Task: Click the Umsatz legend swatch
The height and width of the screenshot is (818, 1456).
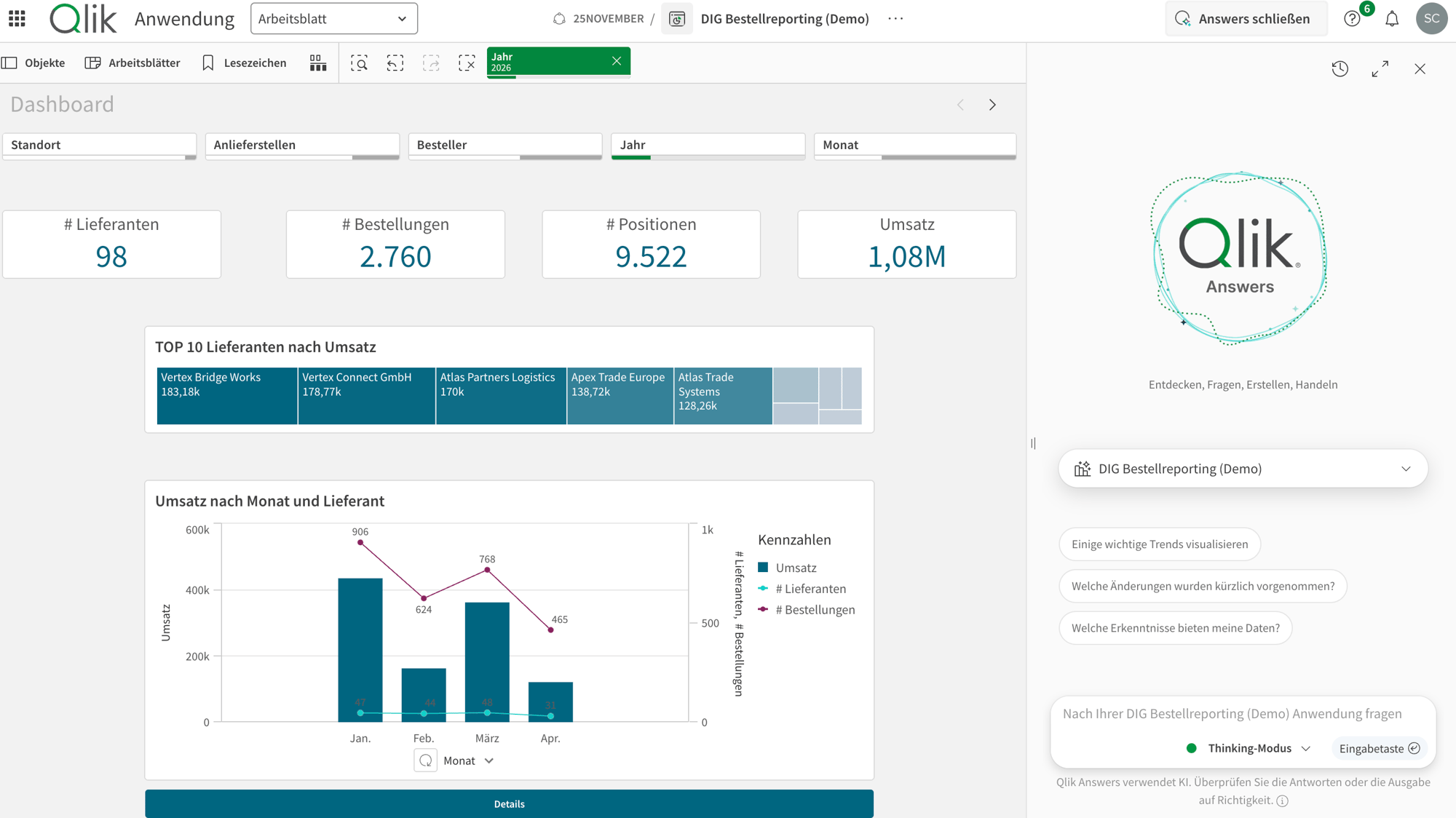Action: [763, 567]
